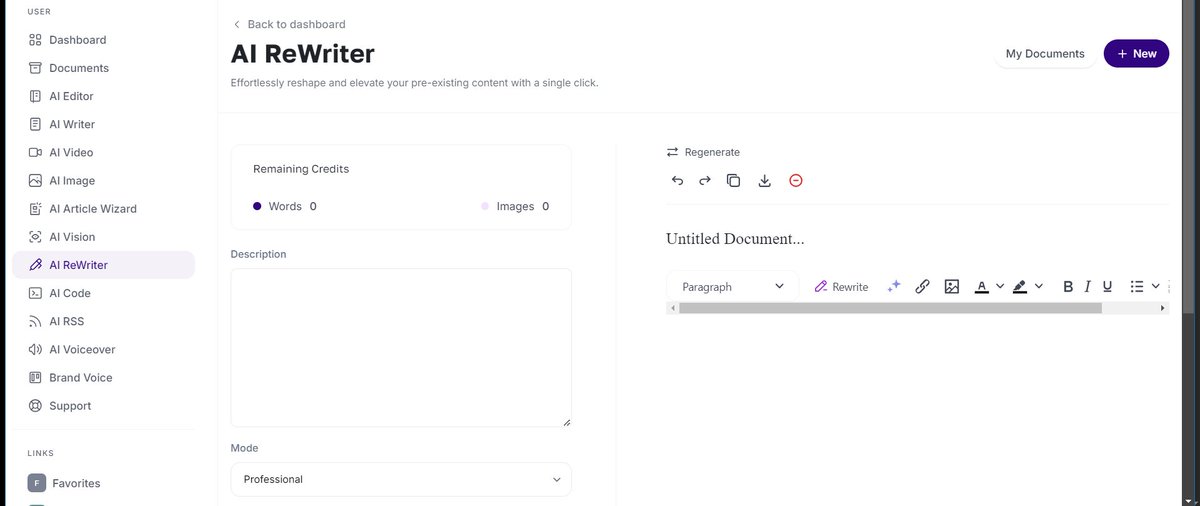This screenshot has width=1200, height=506.
Task: Click the AI Editor icon in sidebar
Action: pos(35,96)
